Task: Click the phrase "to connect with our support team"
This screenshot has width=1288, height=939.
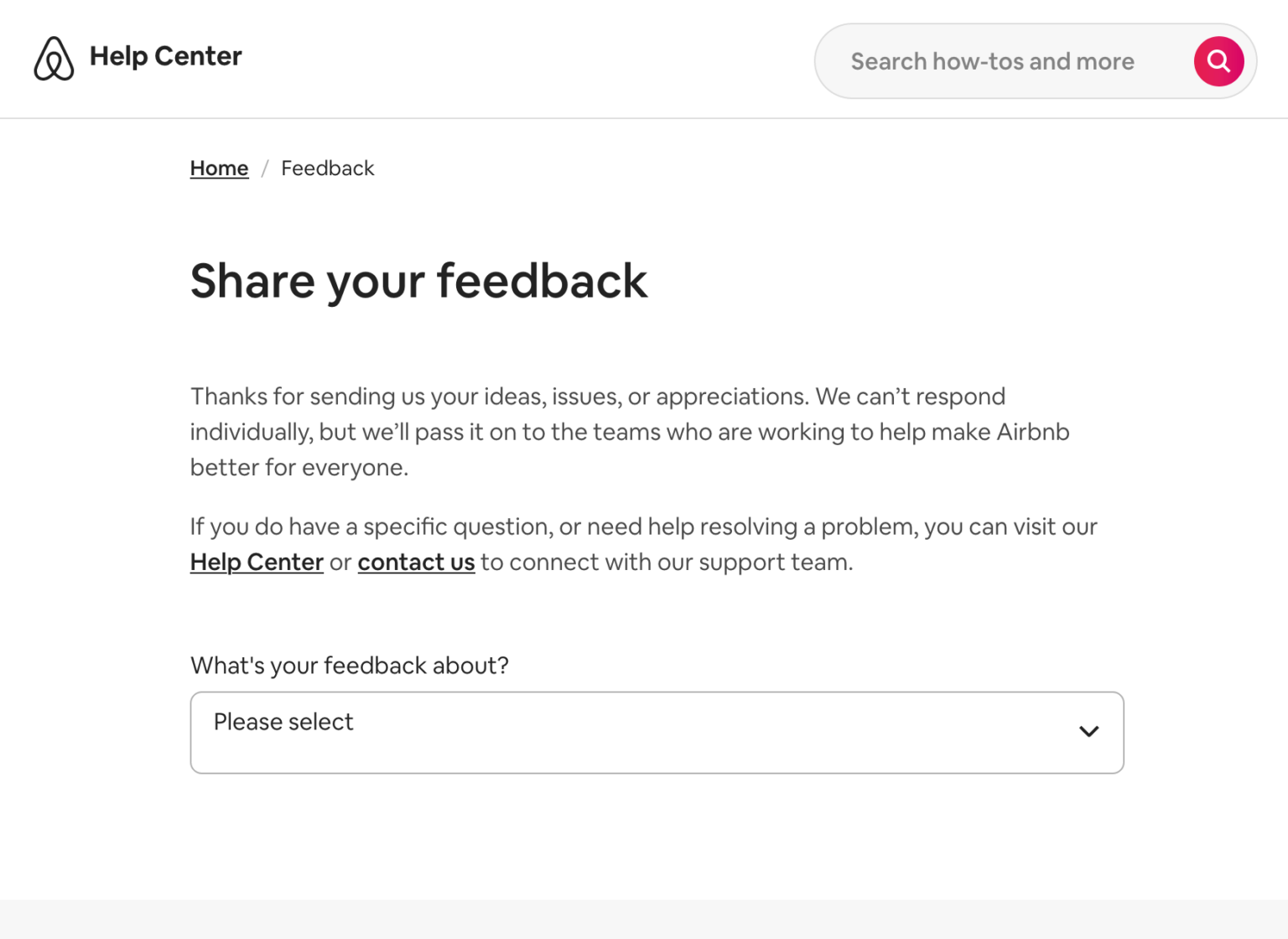Action: click(x=667, y=562)
